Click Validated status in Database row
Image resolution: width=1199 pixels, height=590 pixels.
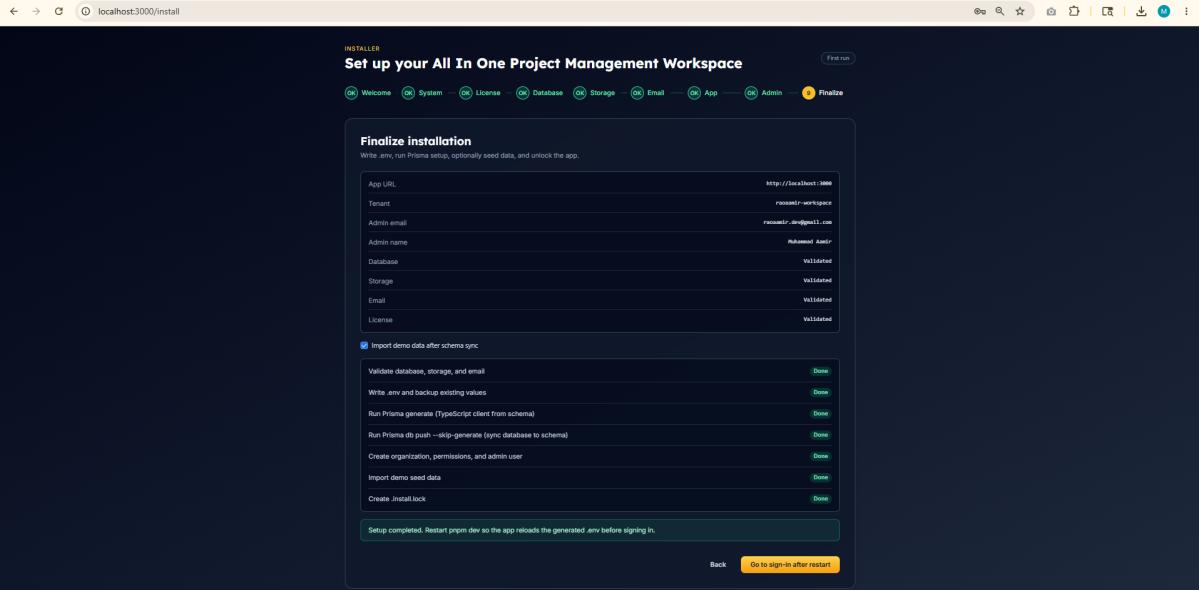pyautogui.click(x=817, y=261)
